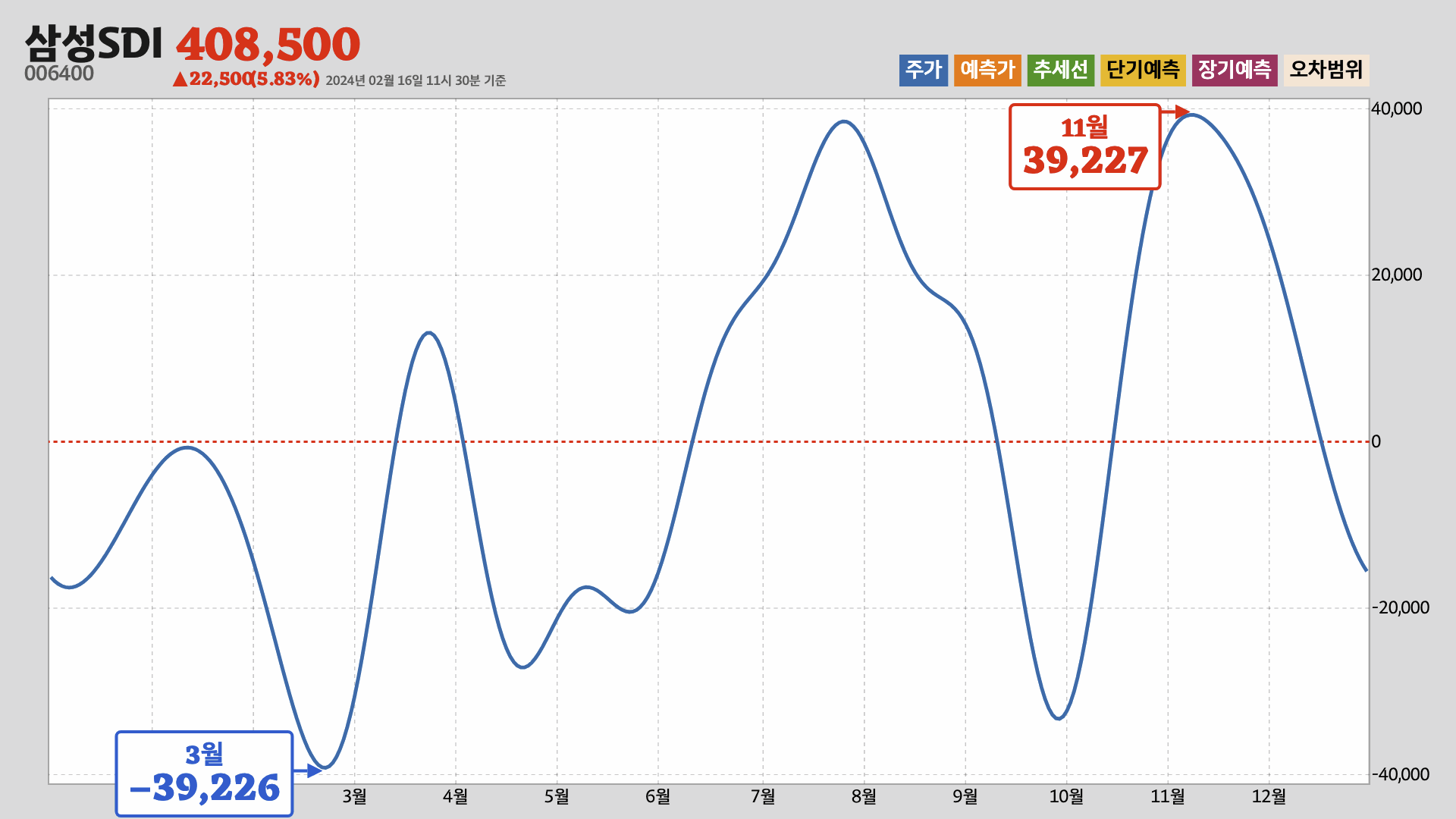
Task: Click the 20,000 y-axis label
Action: tap(1397, 275)
